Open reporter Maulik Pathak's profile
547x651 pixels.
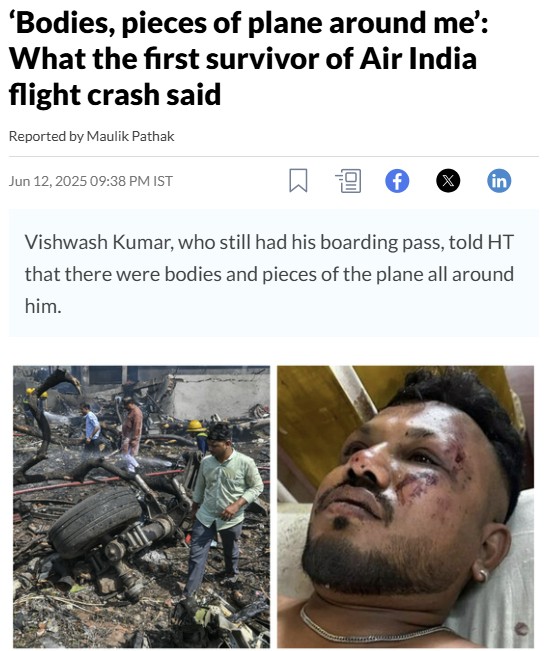point(130,136)
